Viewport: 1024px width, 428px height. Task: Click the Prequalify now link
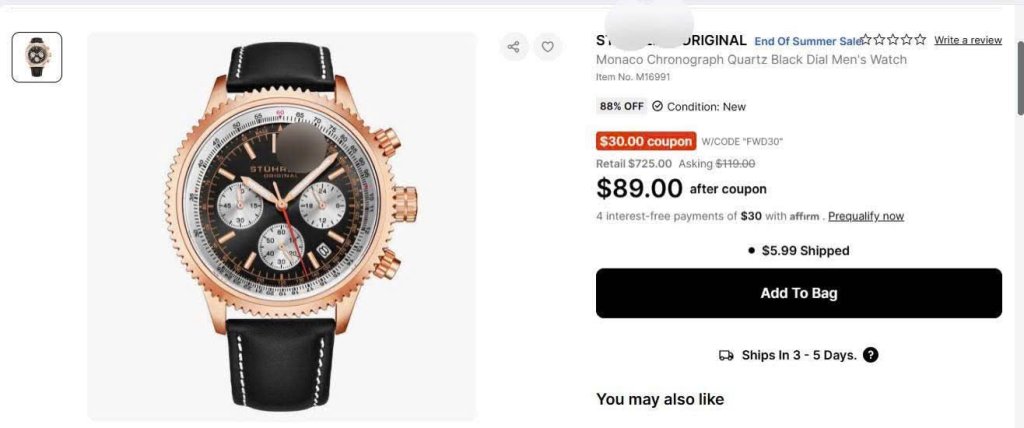coord(865,216)
